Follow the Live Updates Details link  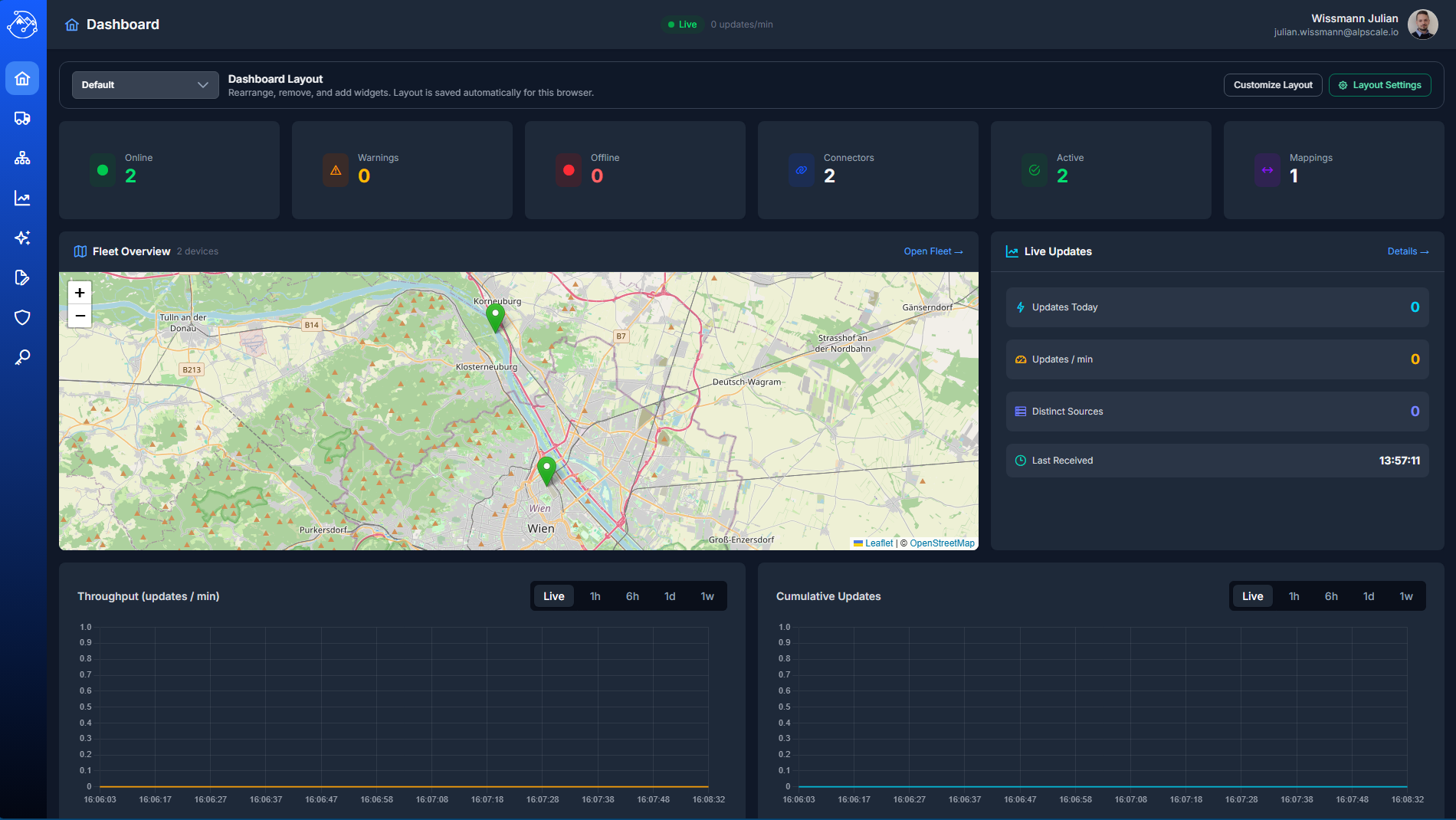click(1408, 251)
